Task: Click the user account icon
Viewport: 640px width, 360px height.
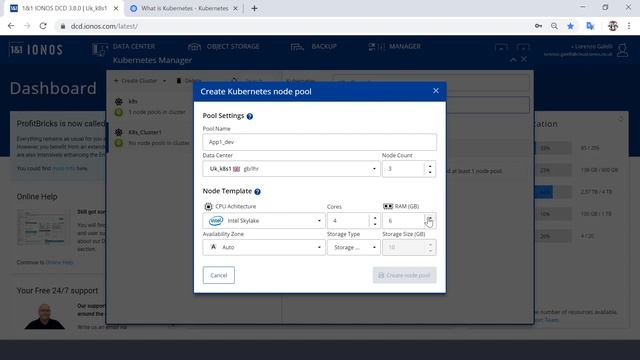Action: point(622,50)
